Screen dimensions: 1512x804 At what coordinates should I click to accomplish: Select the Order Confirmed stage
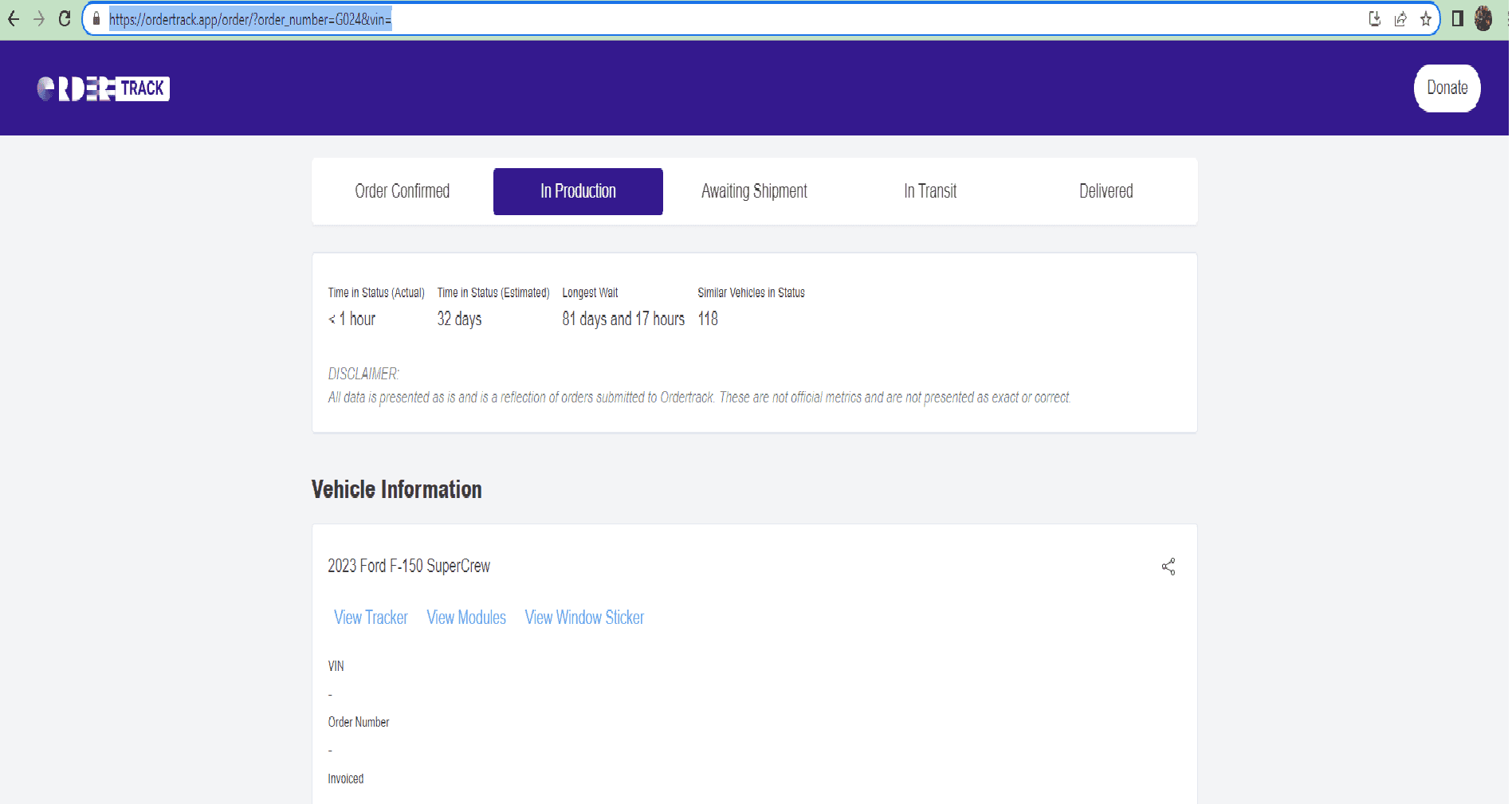tap(403, 191)
